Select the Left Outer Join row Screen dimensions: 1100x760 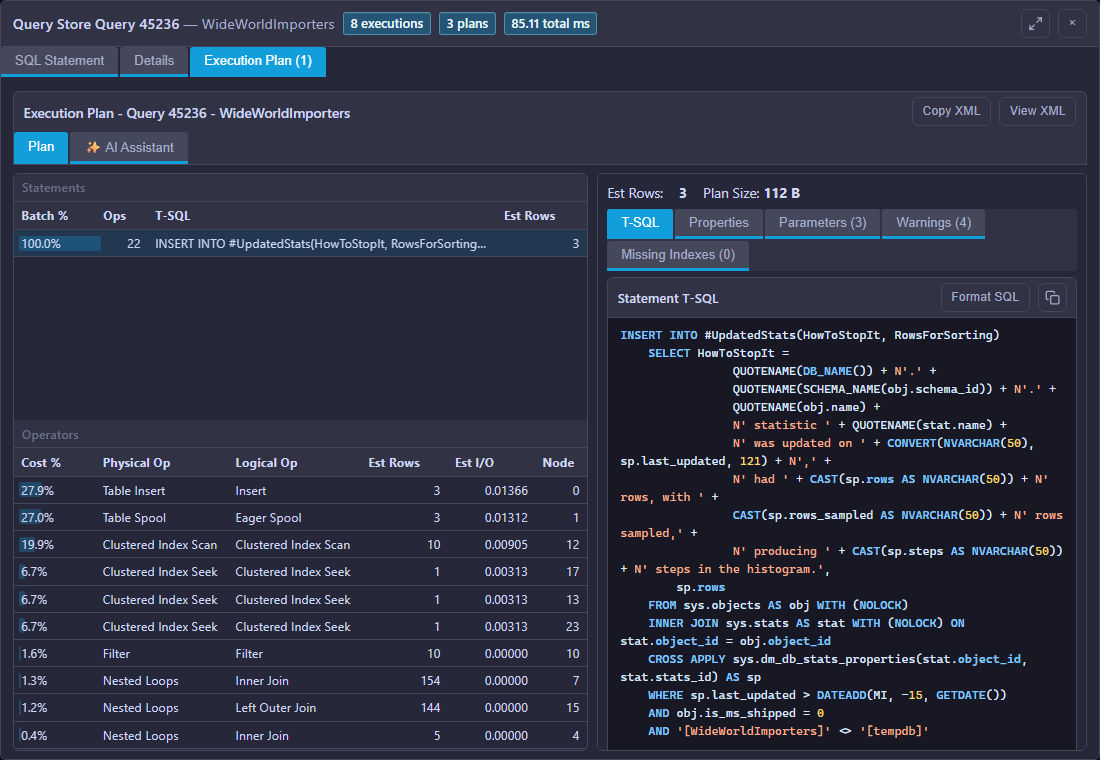tap(300, 708)
